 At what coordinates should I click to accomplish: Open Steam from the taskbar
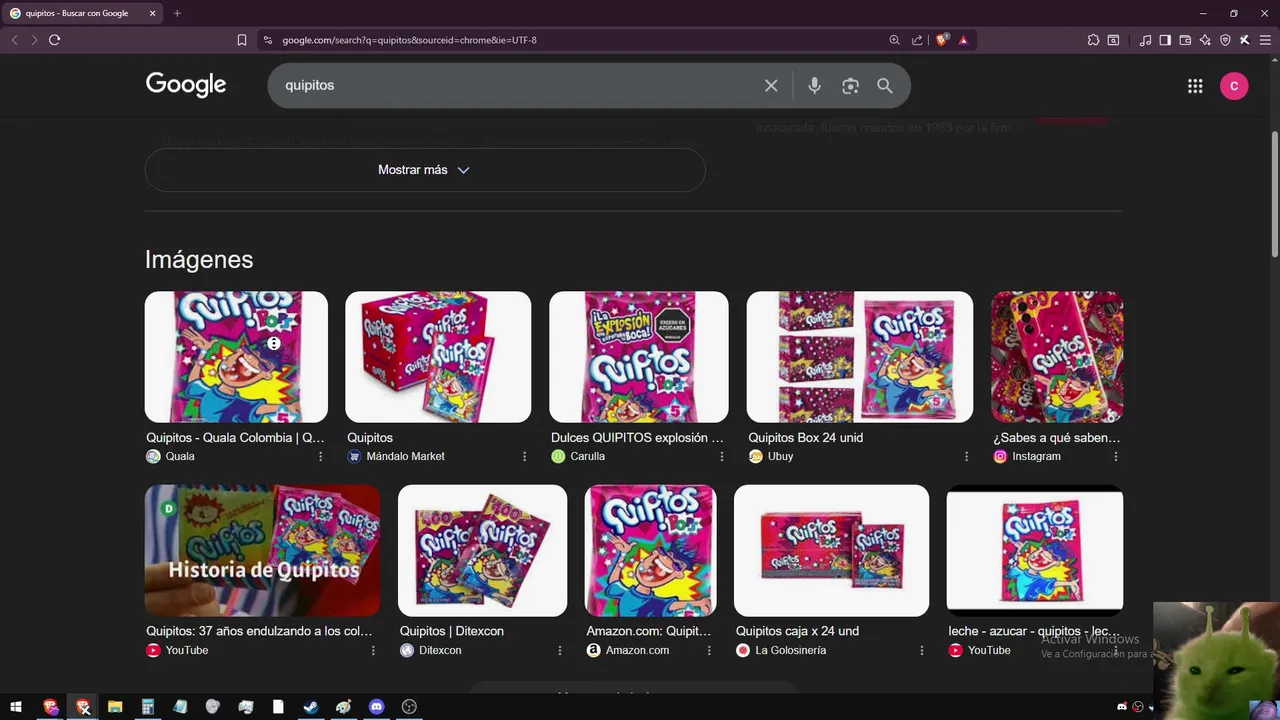311,707
